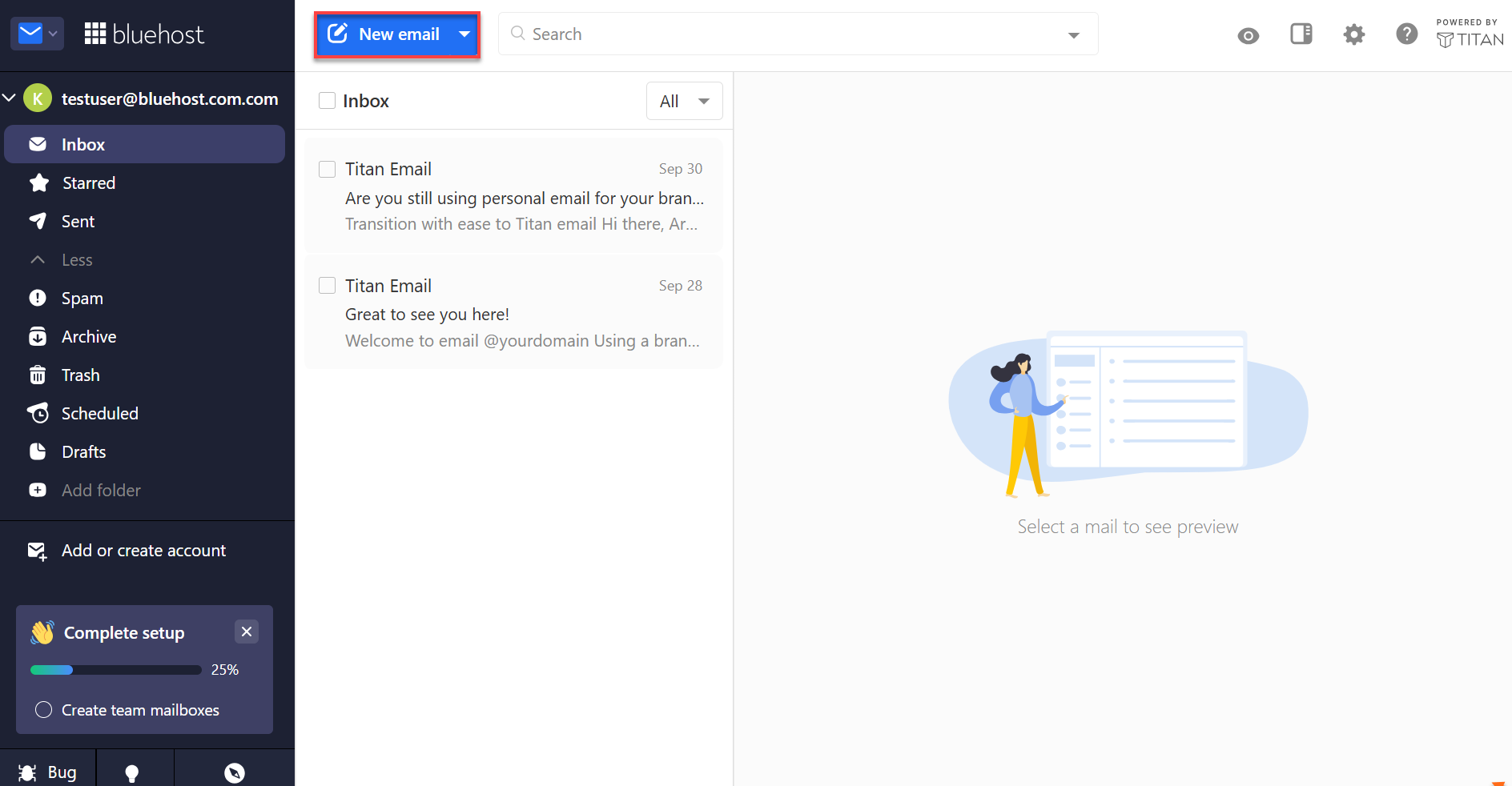This screenshot has height=786, width=1512.
Task: Open the All filter dropdown
Action: point(685,101)
